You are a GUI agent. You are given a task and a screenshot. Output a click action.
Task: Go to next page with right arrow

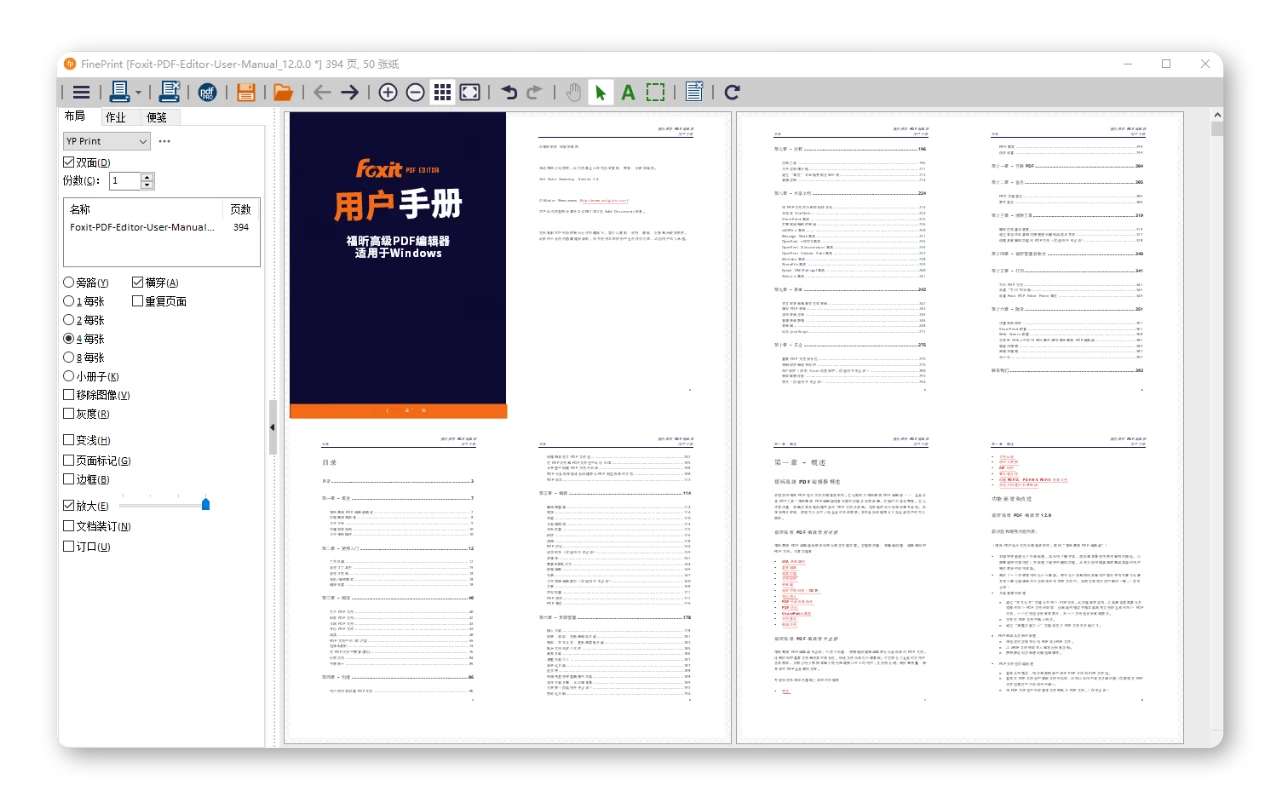pos(349,93)
